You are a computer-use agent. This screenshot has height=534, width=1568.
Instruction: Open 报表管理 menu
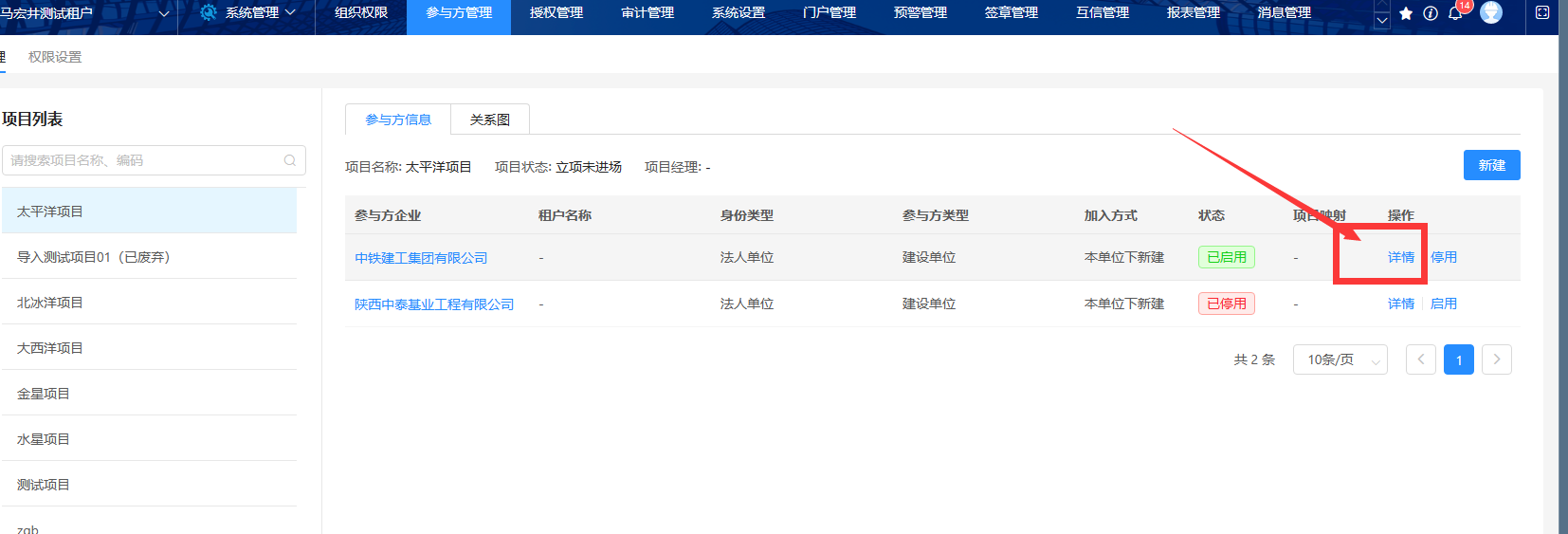[1194, 12]
